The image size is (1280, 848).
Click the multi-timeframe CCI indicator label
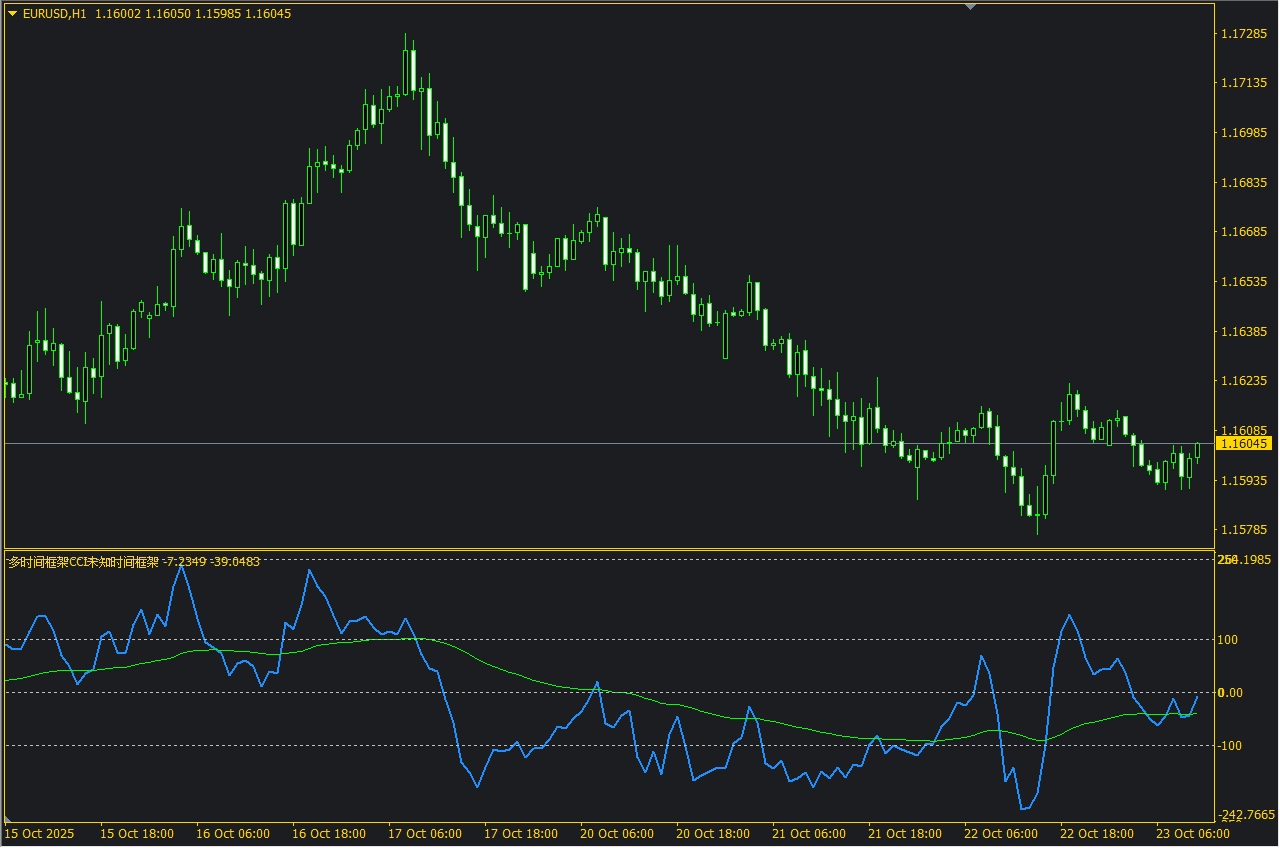point(83,562)
